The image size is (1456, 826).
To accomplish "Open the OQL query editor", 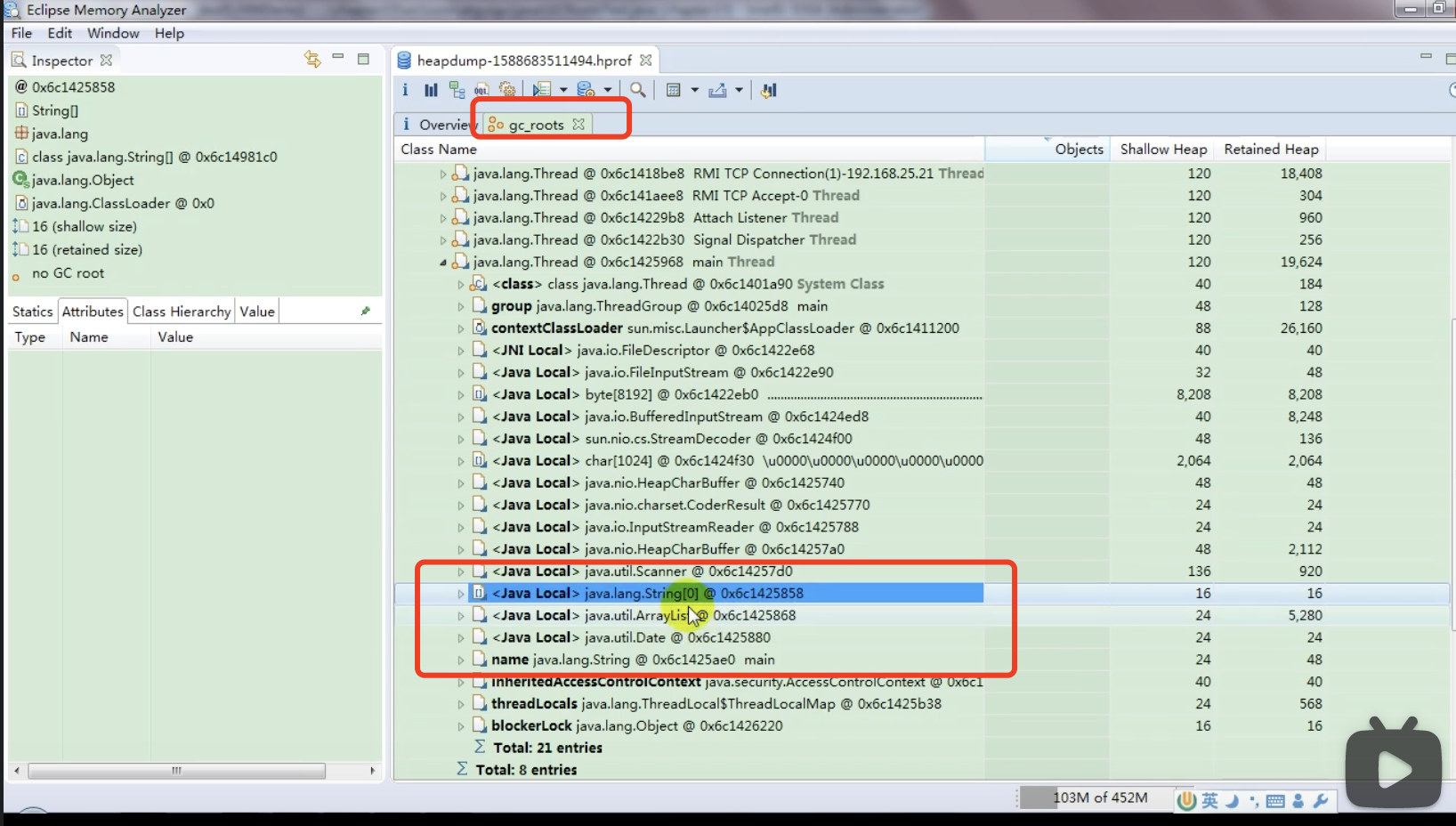I will click(481, 90).
